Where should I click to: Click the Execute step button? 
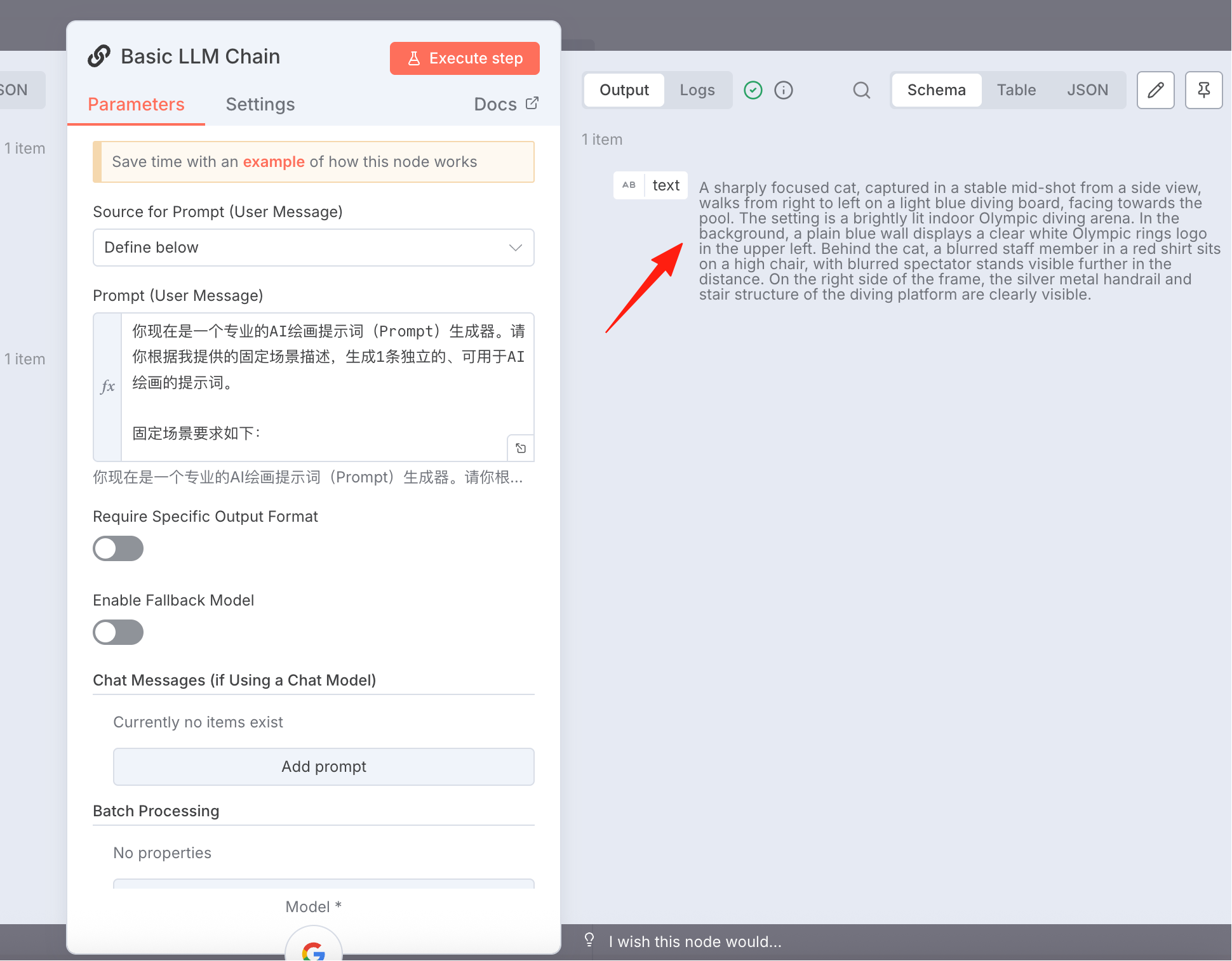click(465, 58)
